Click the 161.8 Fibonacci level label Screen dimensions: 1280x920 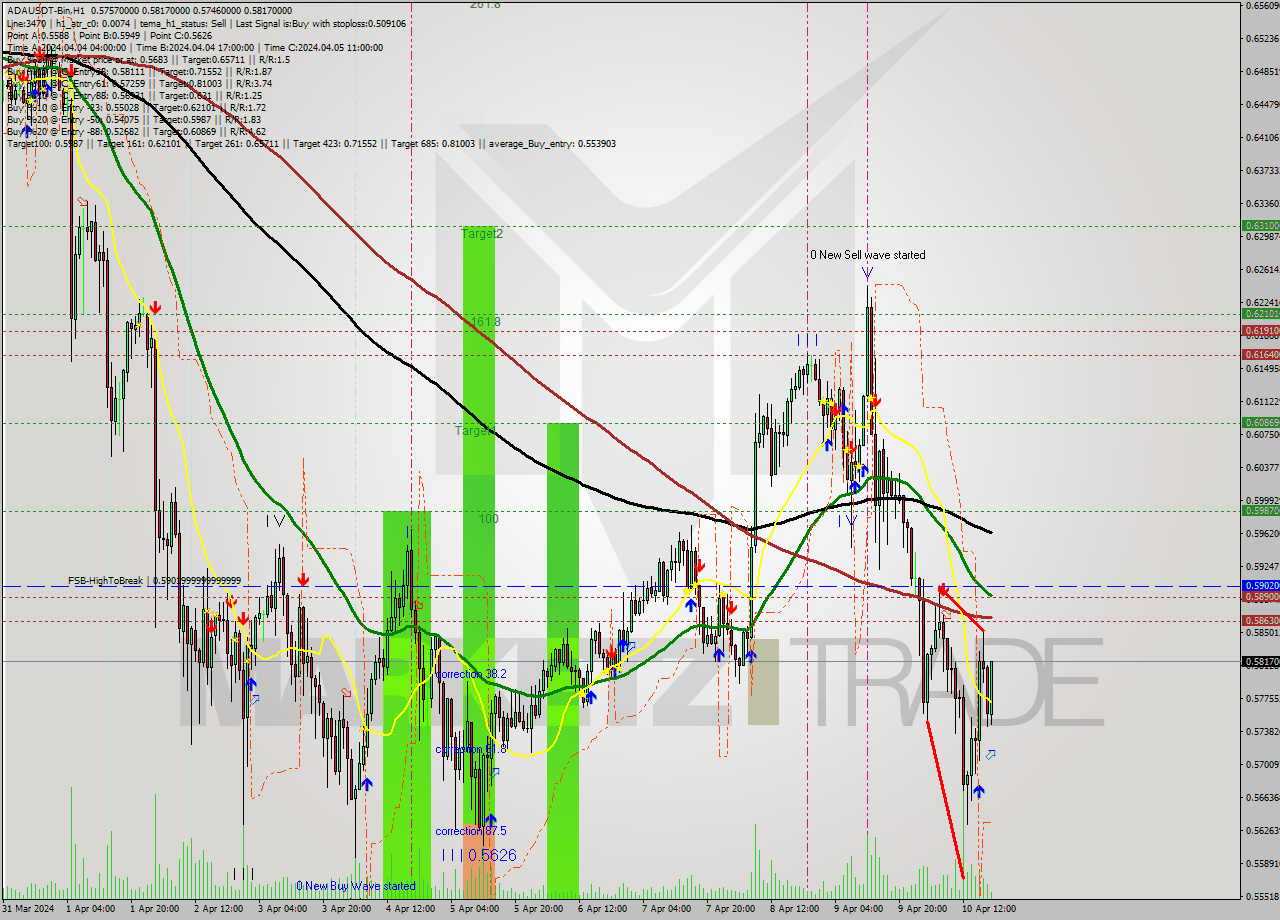click(485, 322)
